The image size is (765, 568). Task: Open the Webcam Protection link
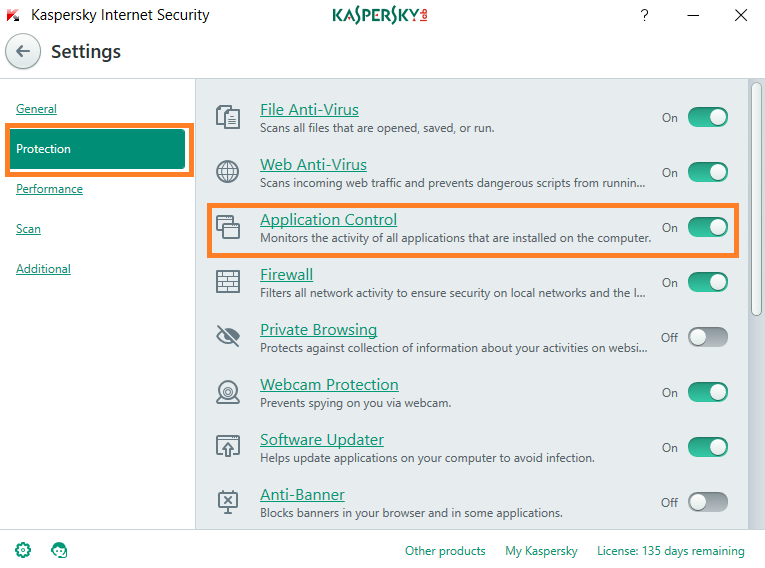(329, 385)
